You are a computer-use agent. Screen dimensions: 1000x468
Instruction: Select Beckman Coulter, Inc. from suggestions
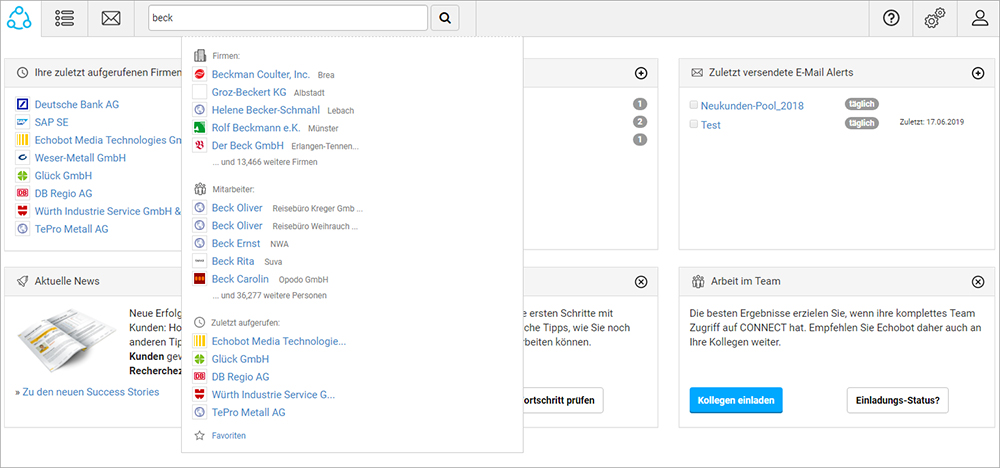(260, 74)
